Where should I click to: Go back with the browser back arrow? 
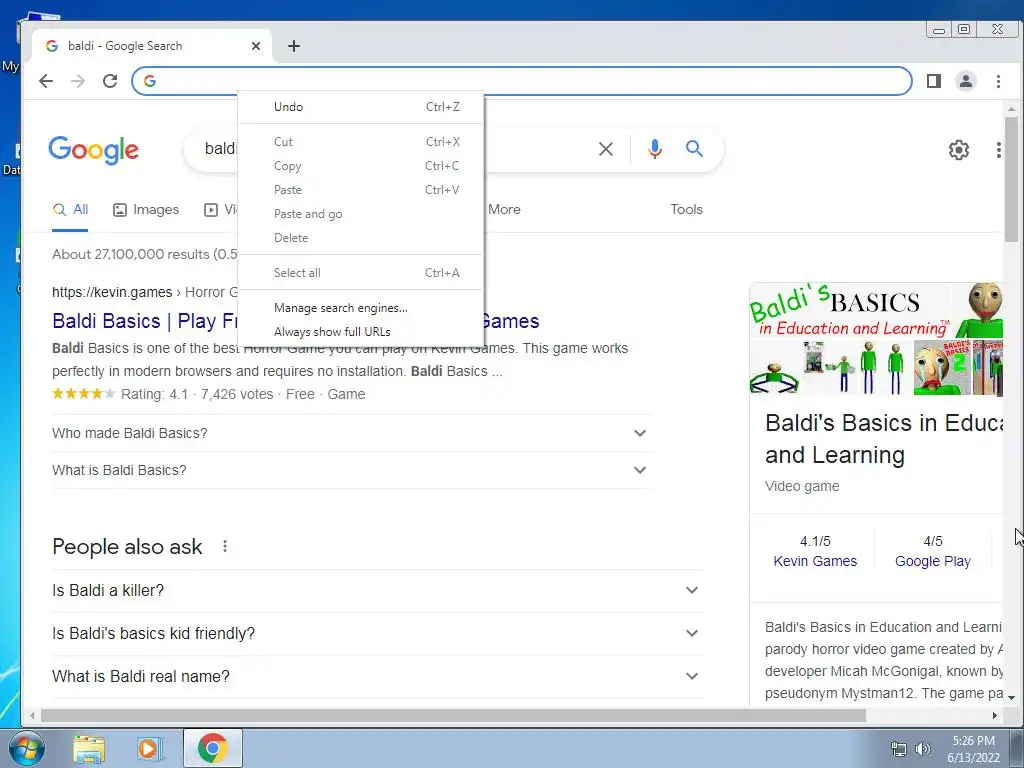click(46, 81)
